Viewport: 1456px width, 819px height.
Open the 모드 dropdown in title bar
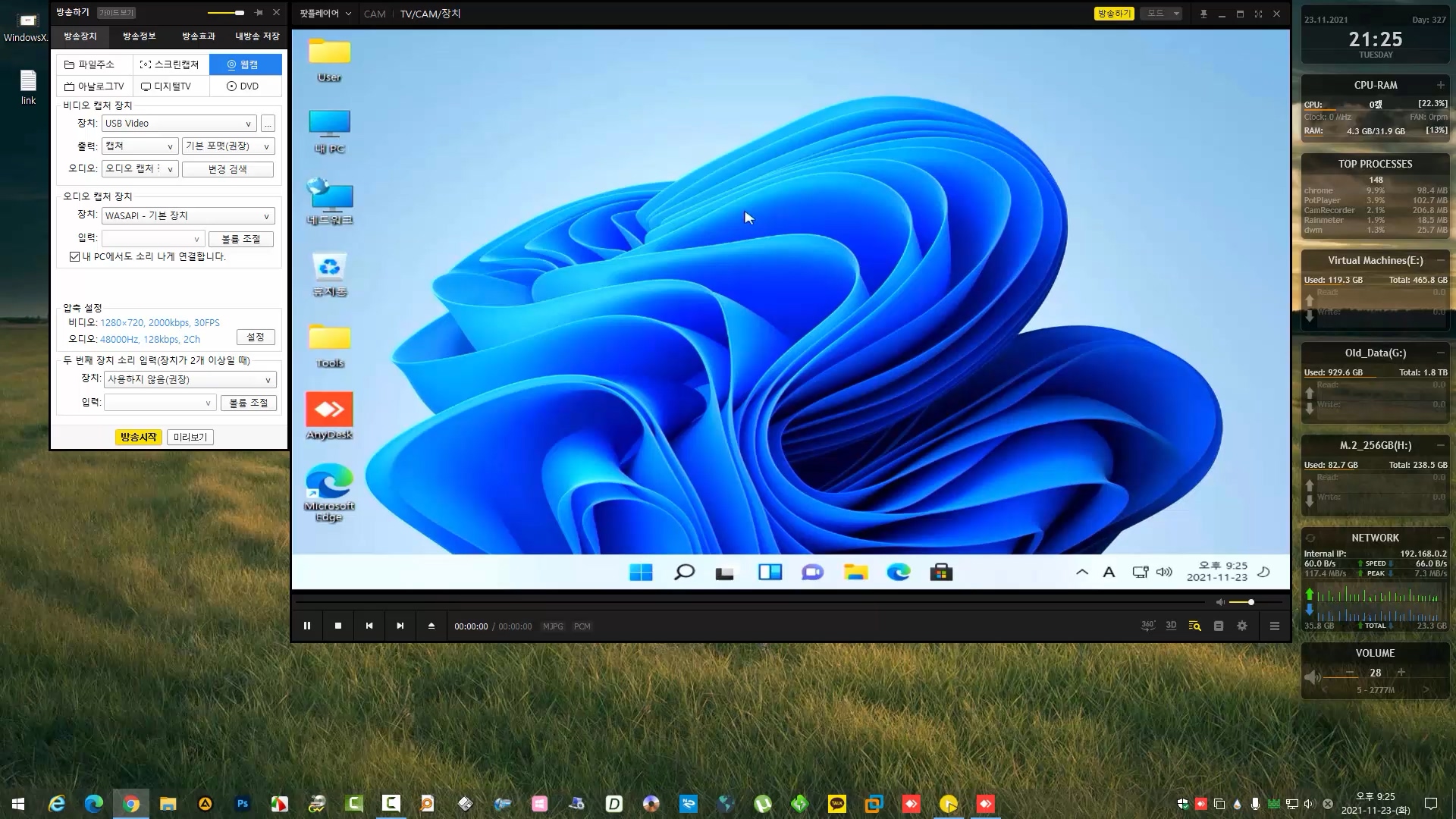[1161, 14]
